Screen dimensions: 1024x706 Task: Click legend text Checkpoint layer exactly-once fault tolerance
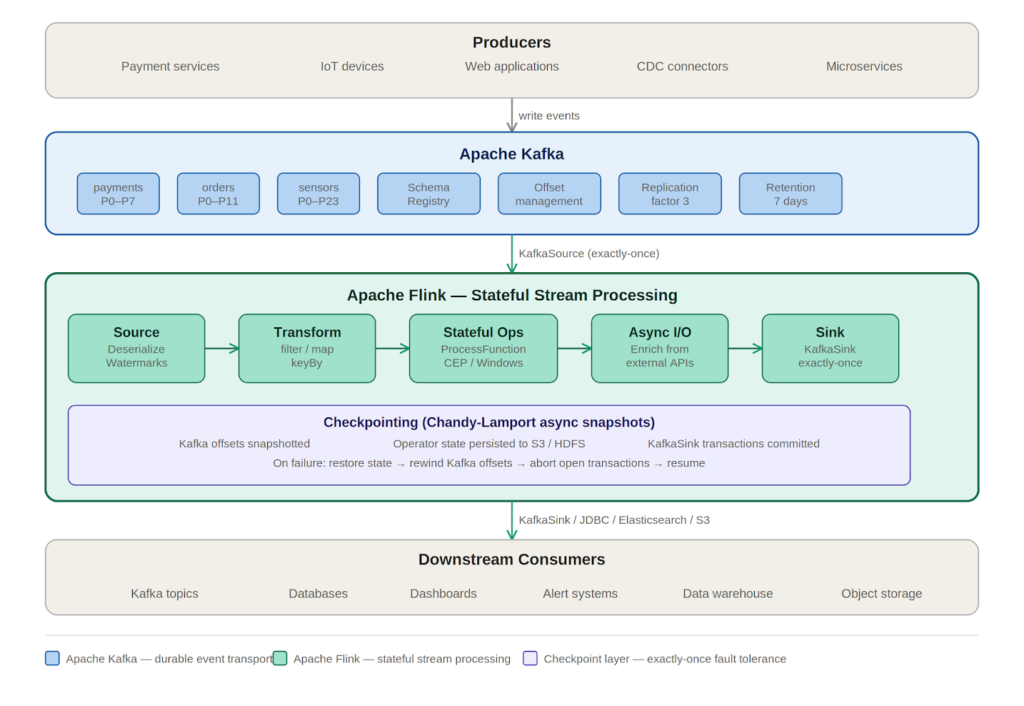coord(665,659)
